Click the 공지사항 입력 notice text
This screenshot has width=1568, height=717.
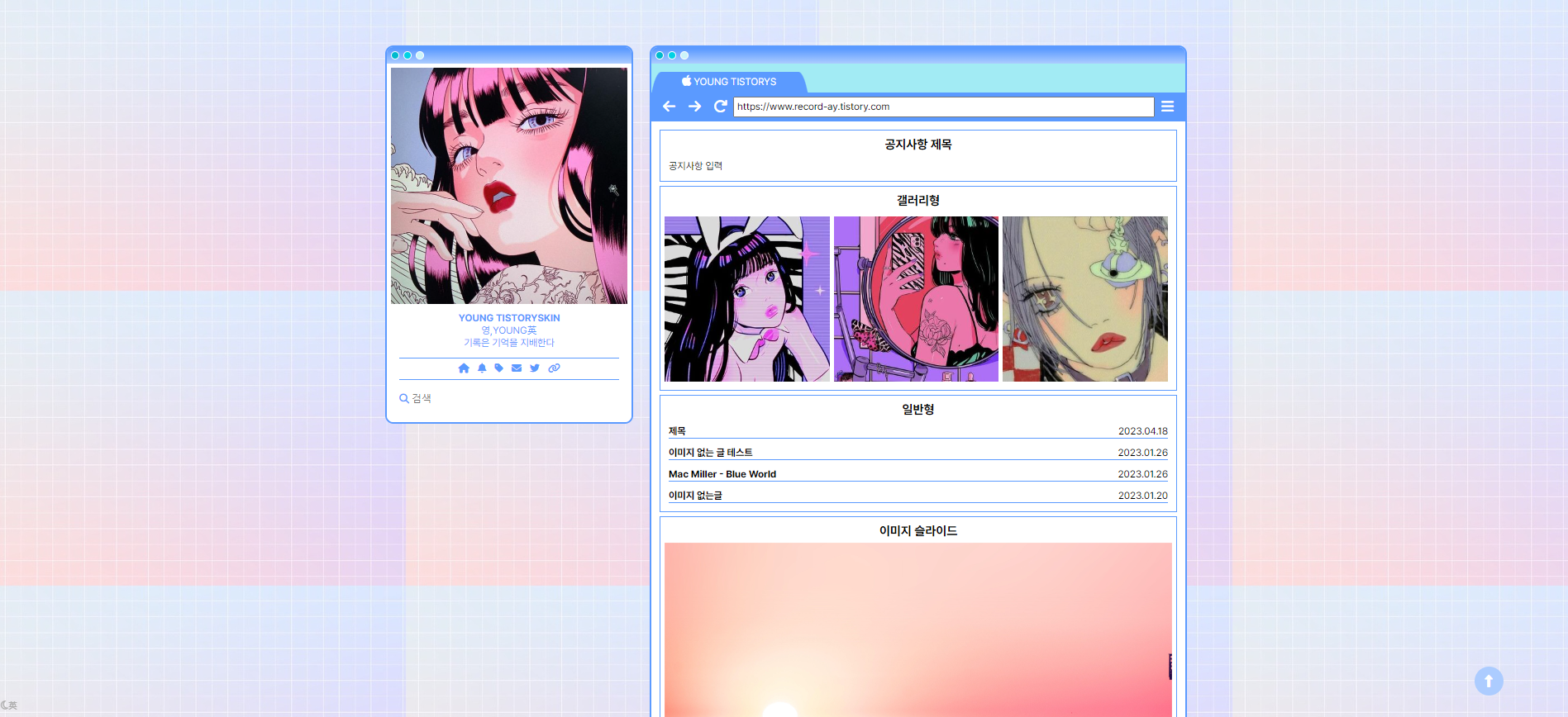click(x=695, y=166)
